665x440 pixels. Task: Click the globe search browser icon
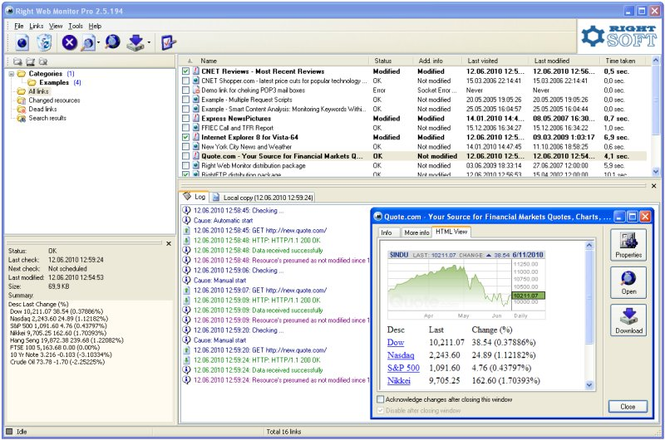tap(112, 42)
